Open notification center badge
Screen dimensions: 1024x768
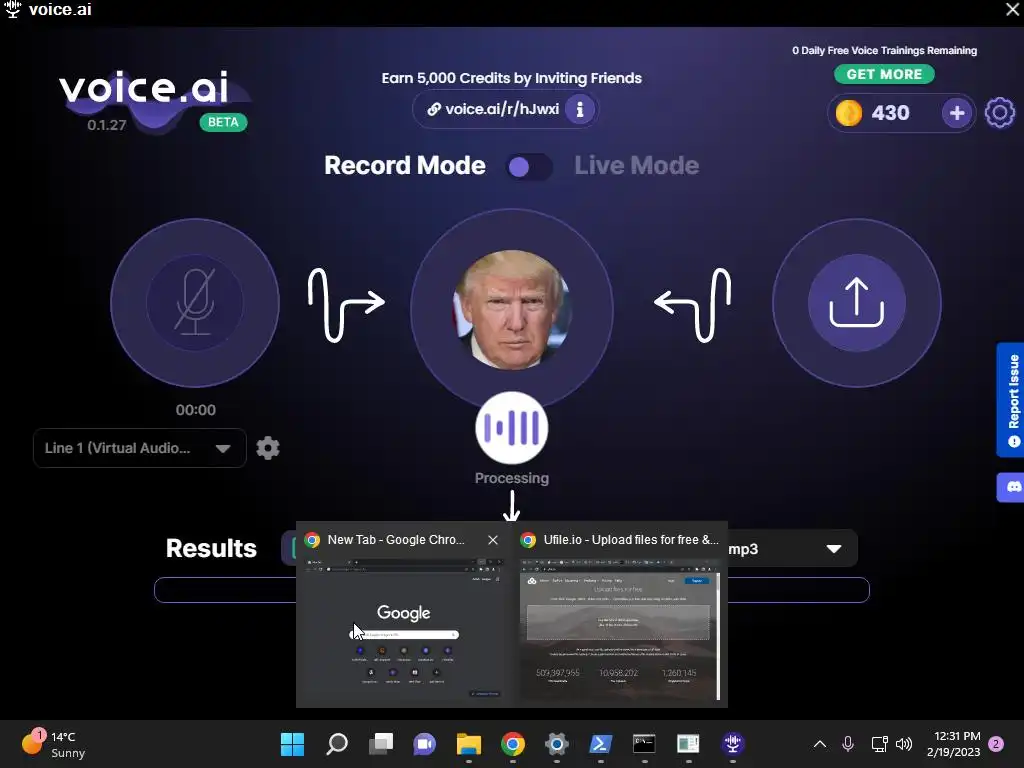[996, 744]
